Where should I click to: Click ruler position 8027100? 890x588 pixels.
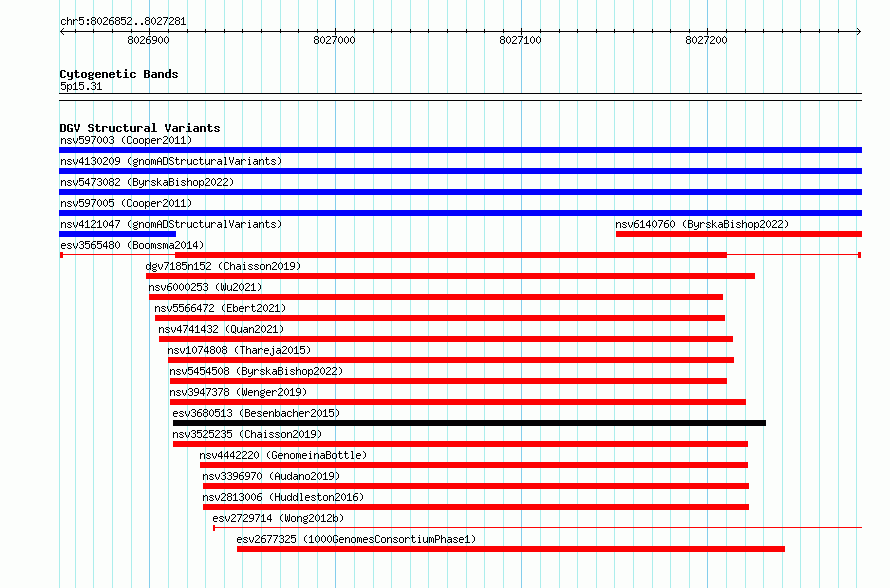pos(520,40)
